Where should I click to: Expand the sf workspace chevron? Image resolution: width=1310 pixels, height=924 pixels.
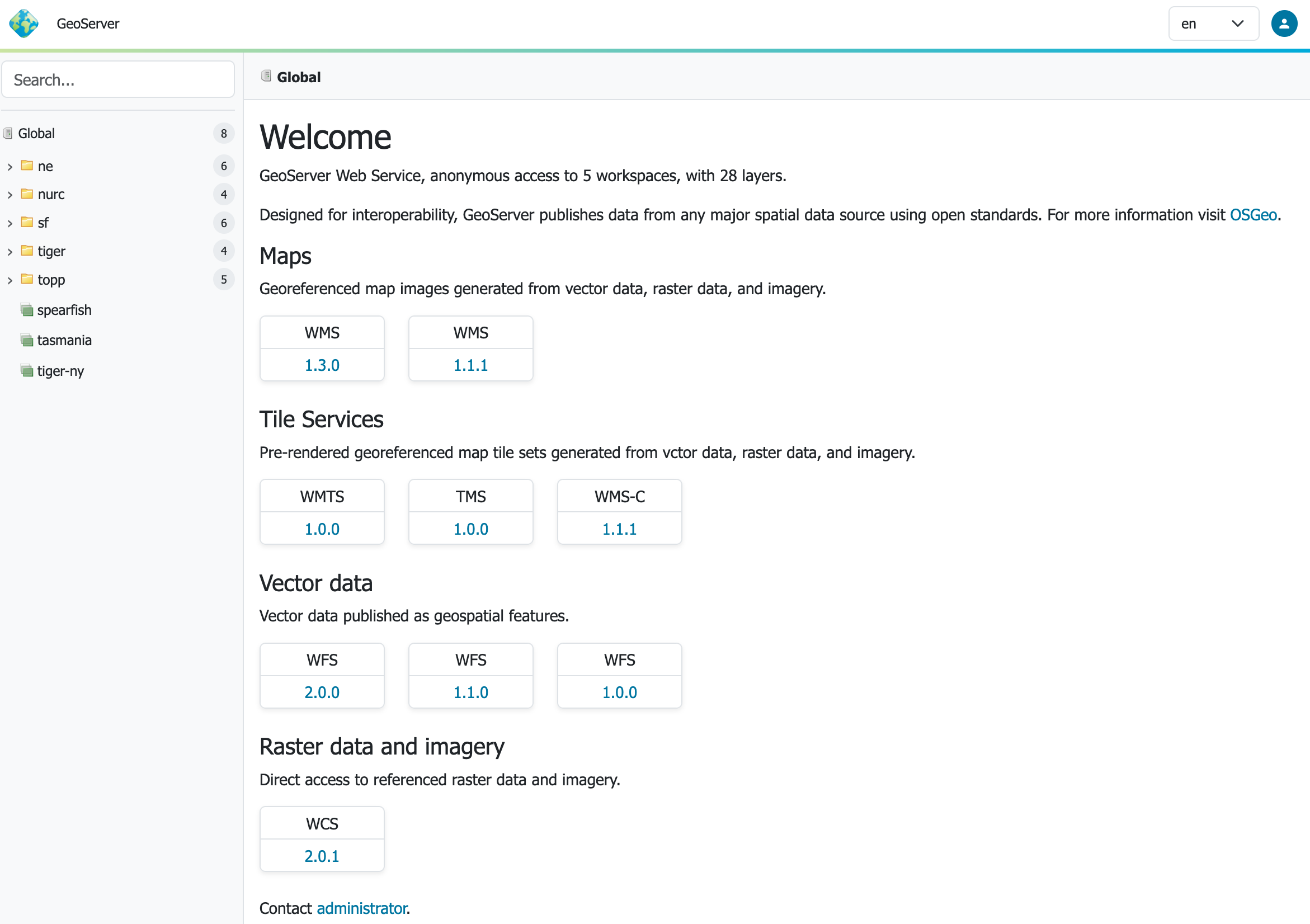(10, 223)
